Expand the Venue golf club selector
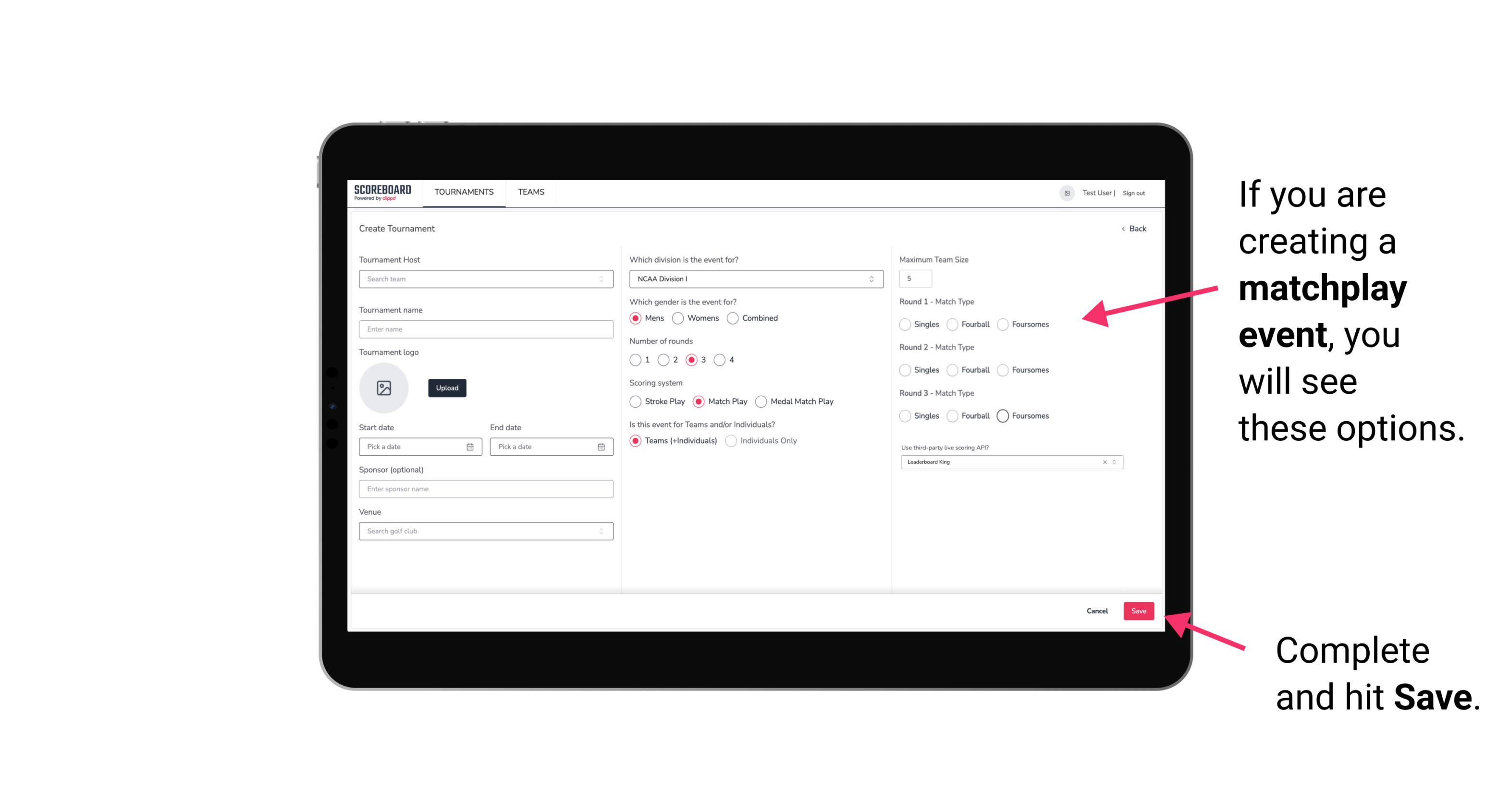1510x812 pixels. pyautogui.click(x=600, y=531)
